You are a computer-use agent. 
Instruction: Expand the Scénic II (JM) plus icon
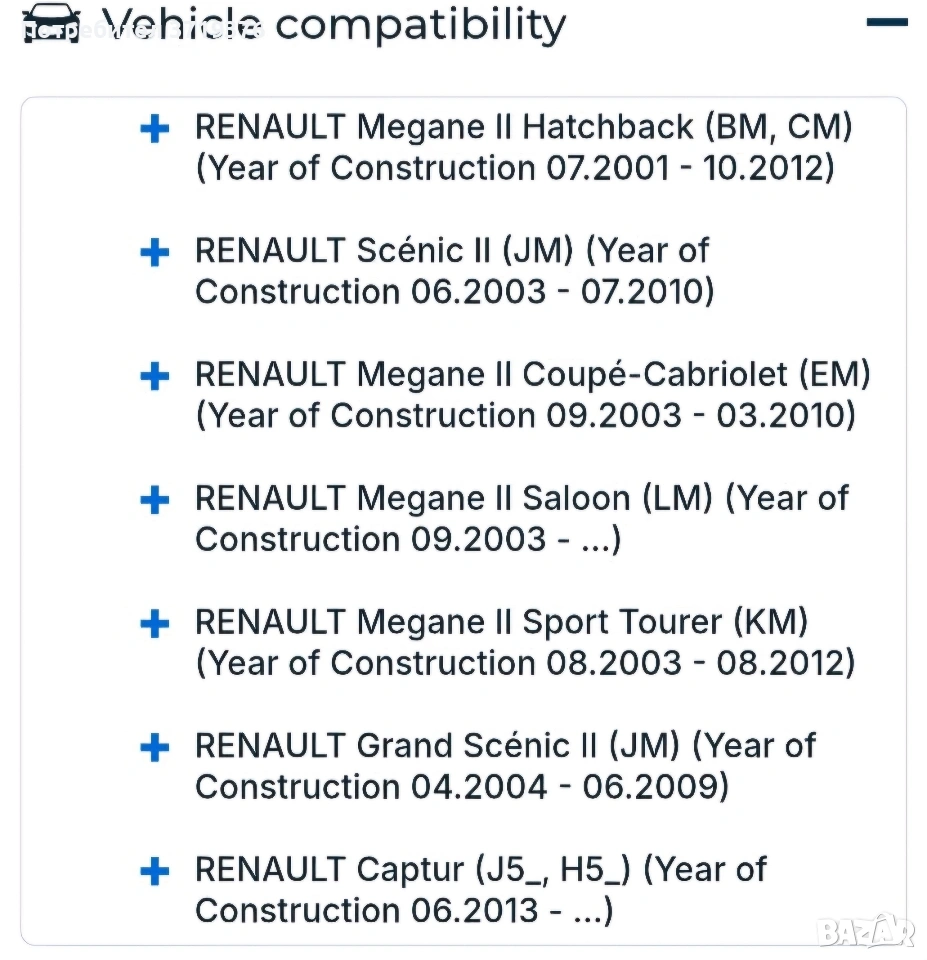(154, 253)
